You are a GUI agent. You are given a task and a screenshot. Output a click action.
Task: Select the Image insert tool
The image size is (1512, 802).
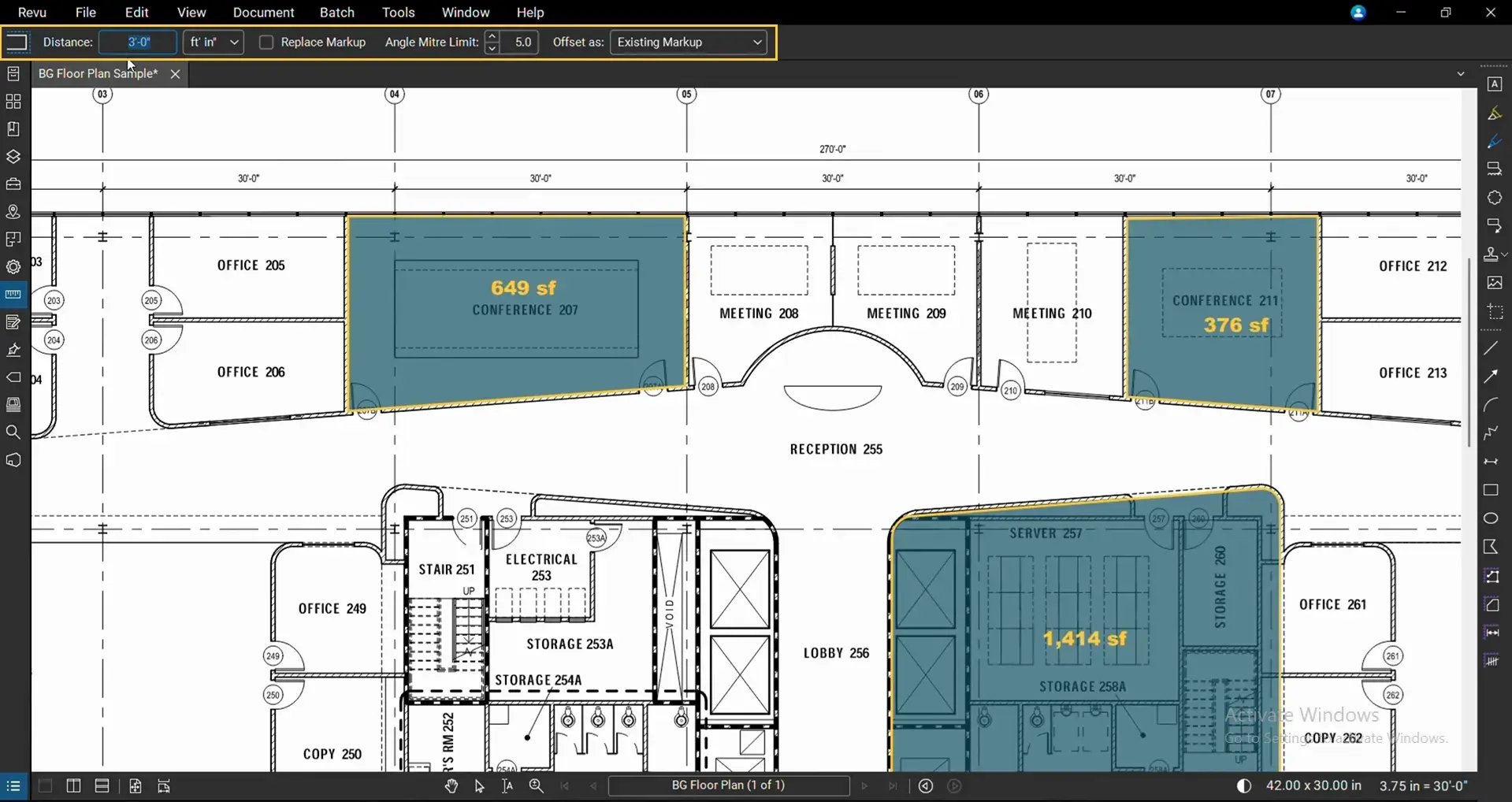click(x=1495, y=283)
